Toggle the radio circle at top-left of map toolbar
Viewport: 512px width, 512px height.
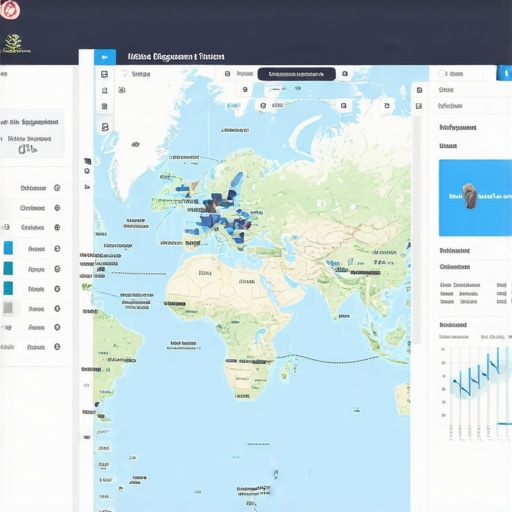pyautogui.click(x=124, y=74)
